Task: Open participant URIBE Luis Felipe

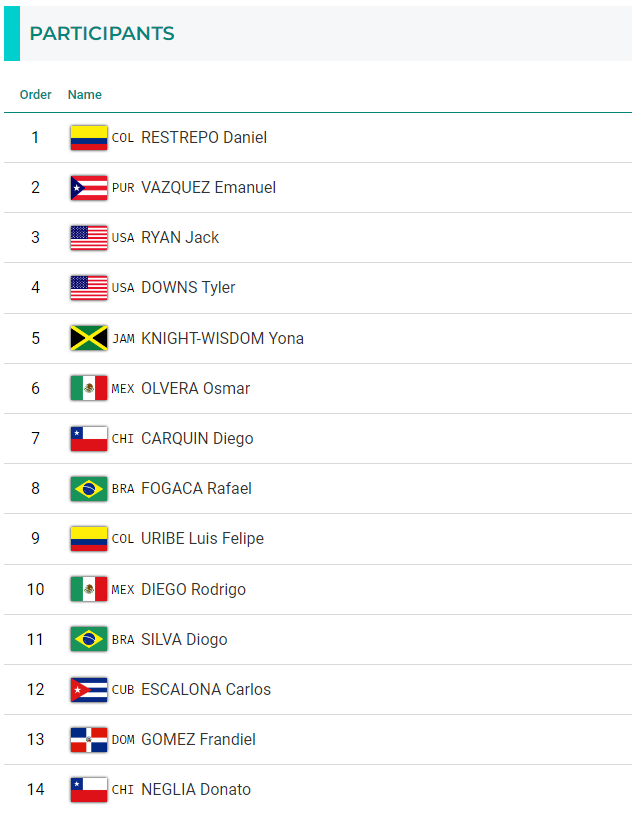Action: coord(202,539)
